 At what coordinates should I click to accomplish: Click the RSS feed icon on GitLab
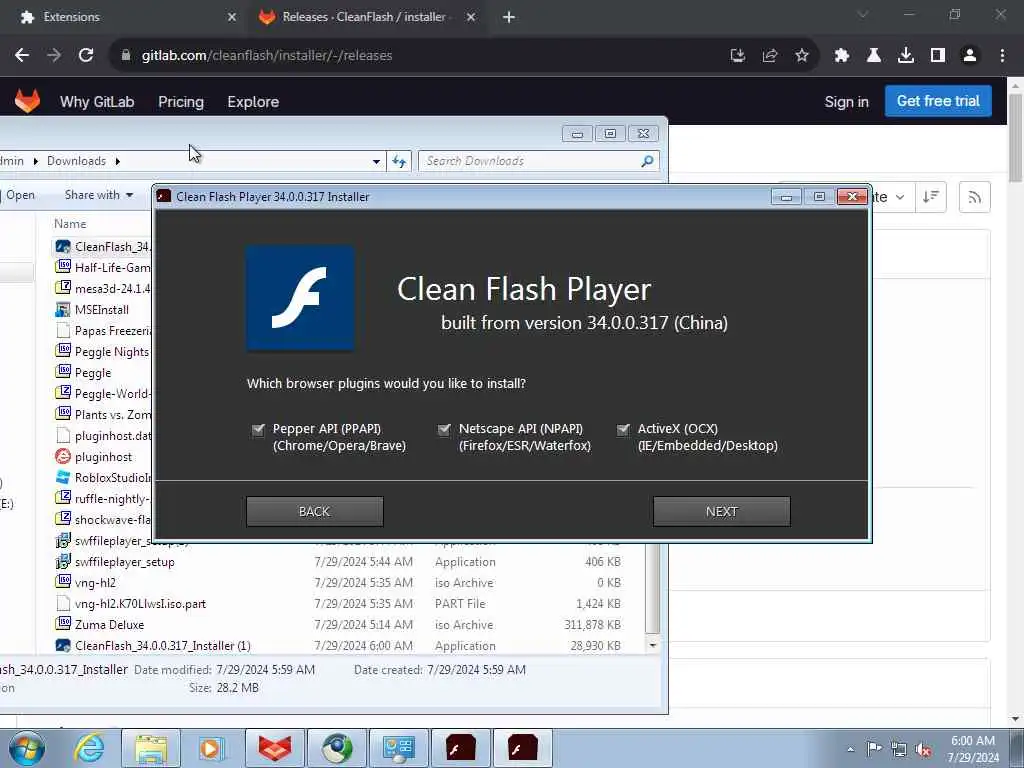974,197
